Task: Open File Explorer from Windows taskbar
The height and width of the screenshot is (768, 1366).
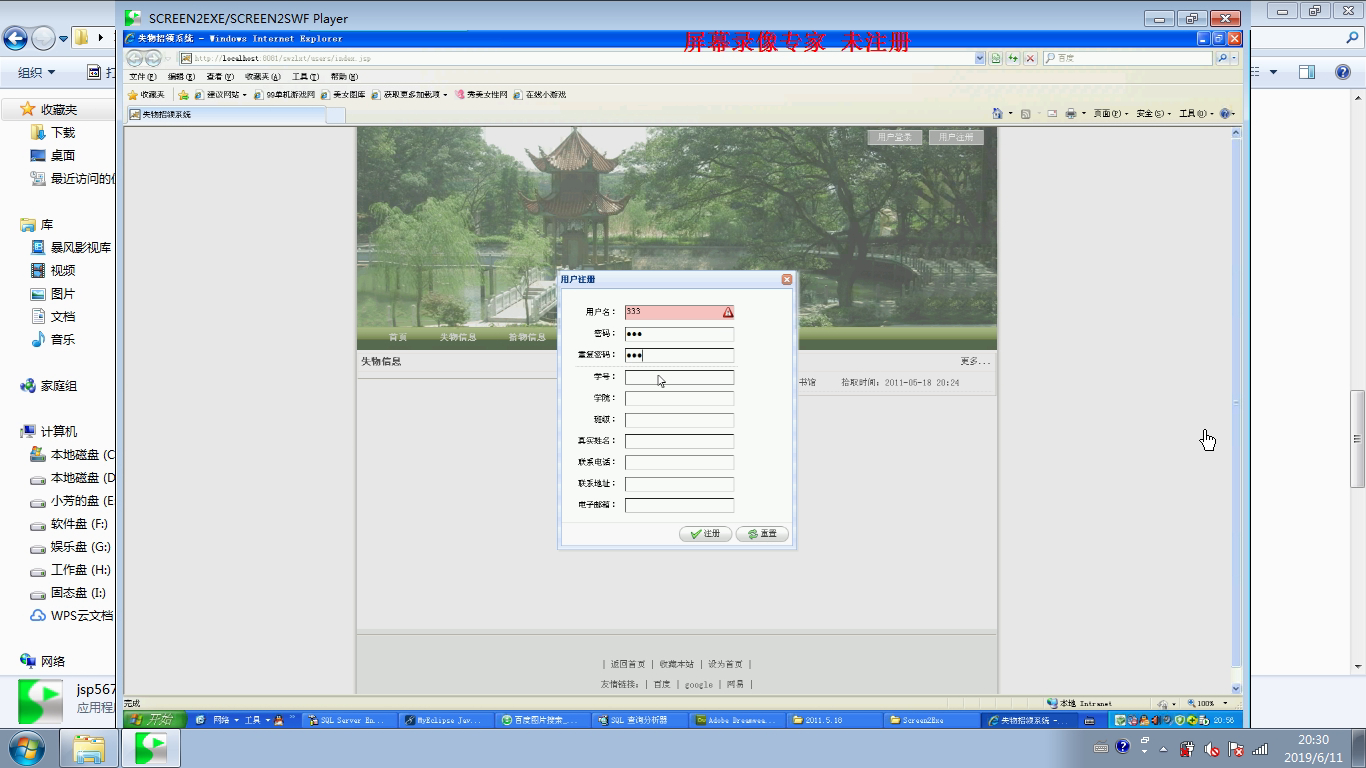Action: (90, 748)
